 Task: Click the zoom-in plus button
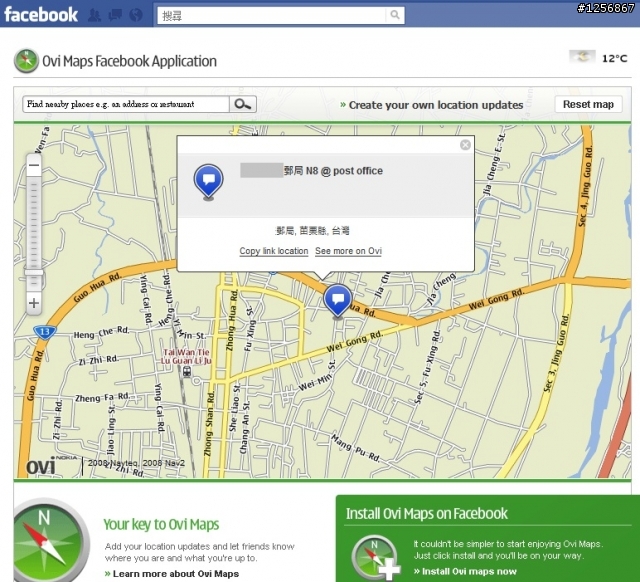point(34,303)
